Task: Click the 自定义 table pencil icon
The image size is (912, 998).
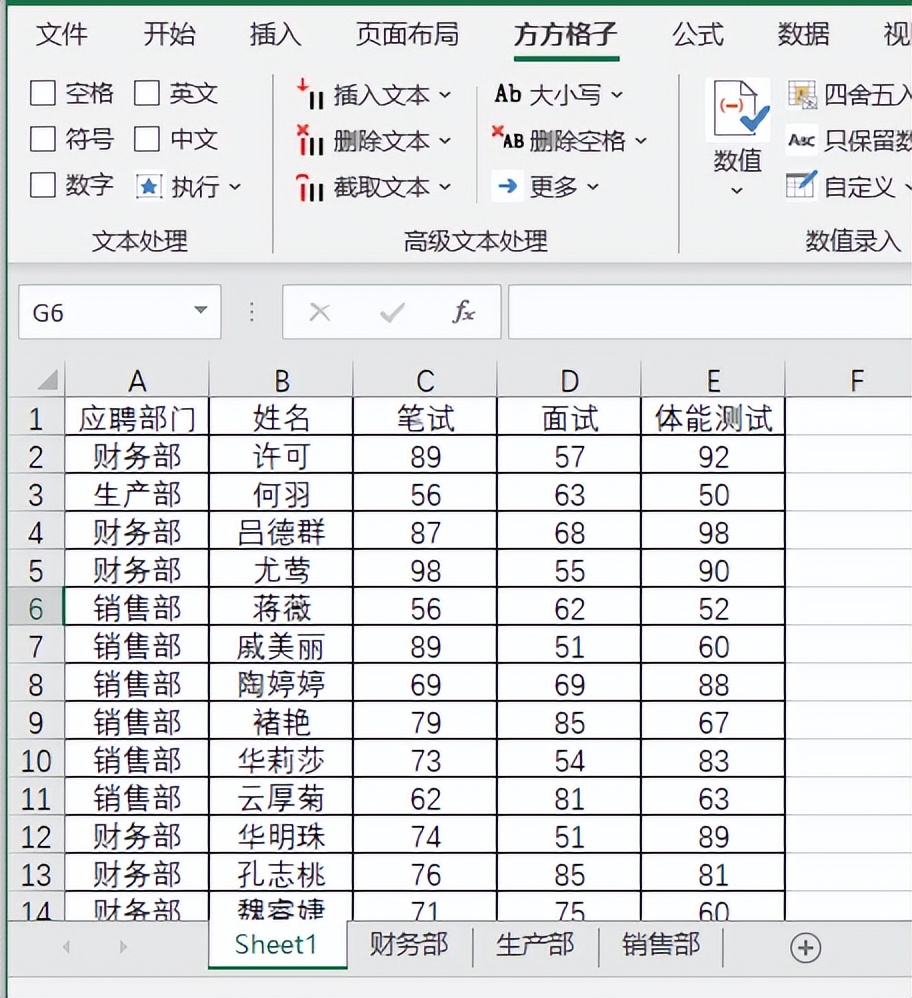Action: pyautogui.click(x=801, y=185)
